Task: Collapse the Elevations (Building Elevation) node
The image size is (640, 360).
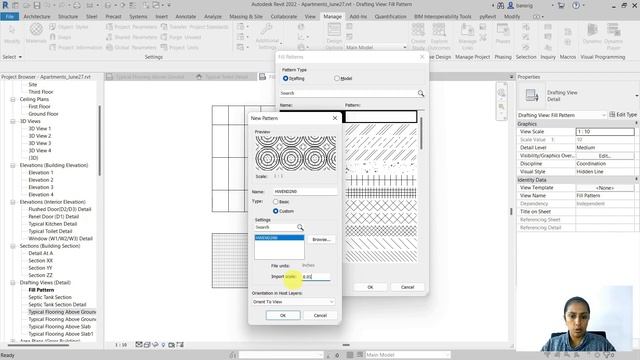Action: pos(13,165)
